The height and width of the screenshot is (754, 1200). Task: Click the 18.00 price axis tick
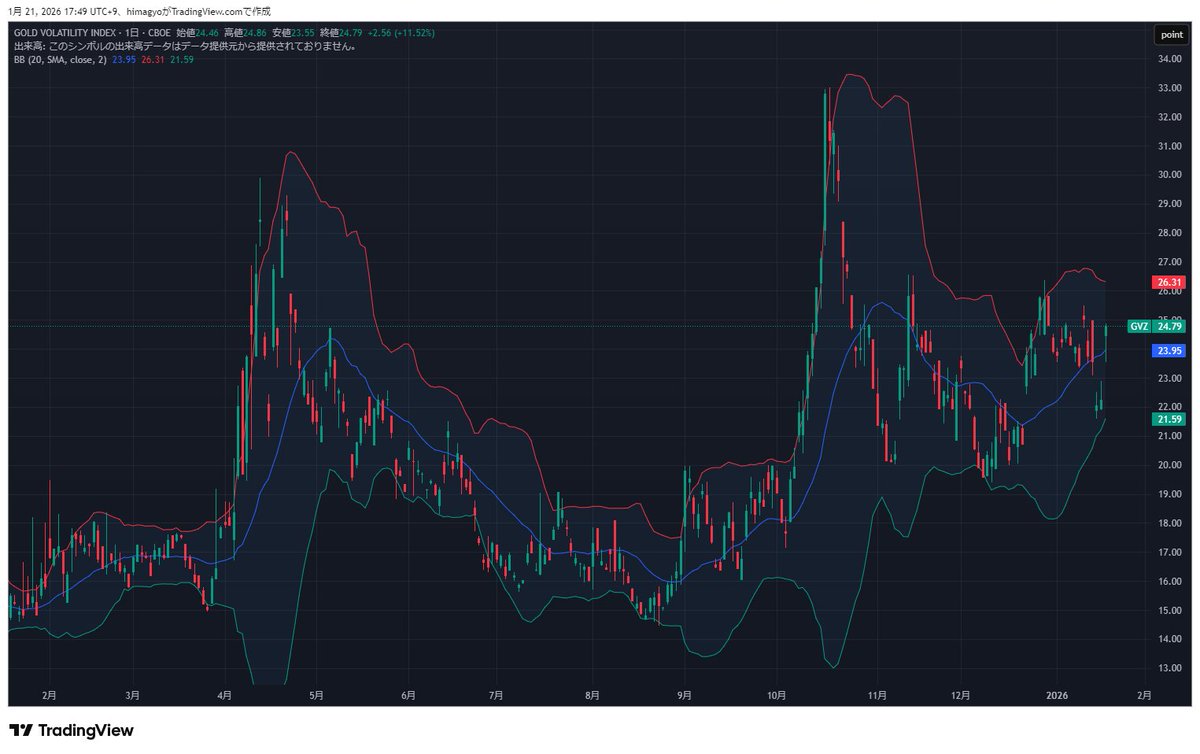[x=1170, y=523]
